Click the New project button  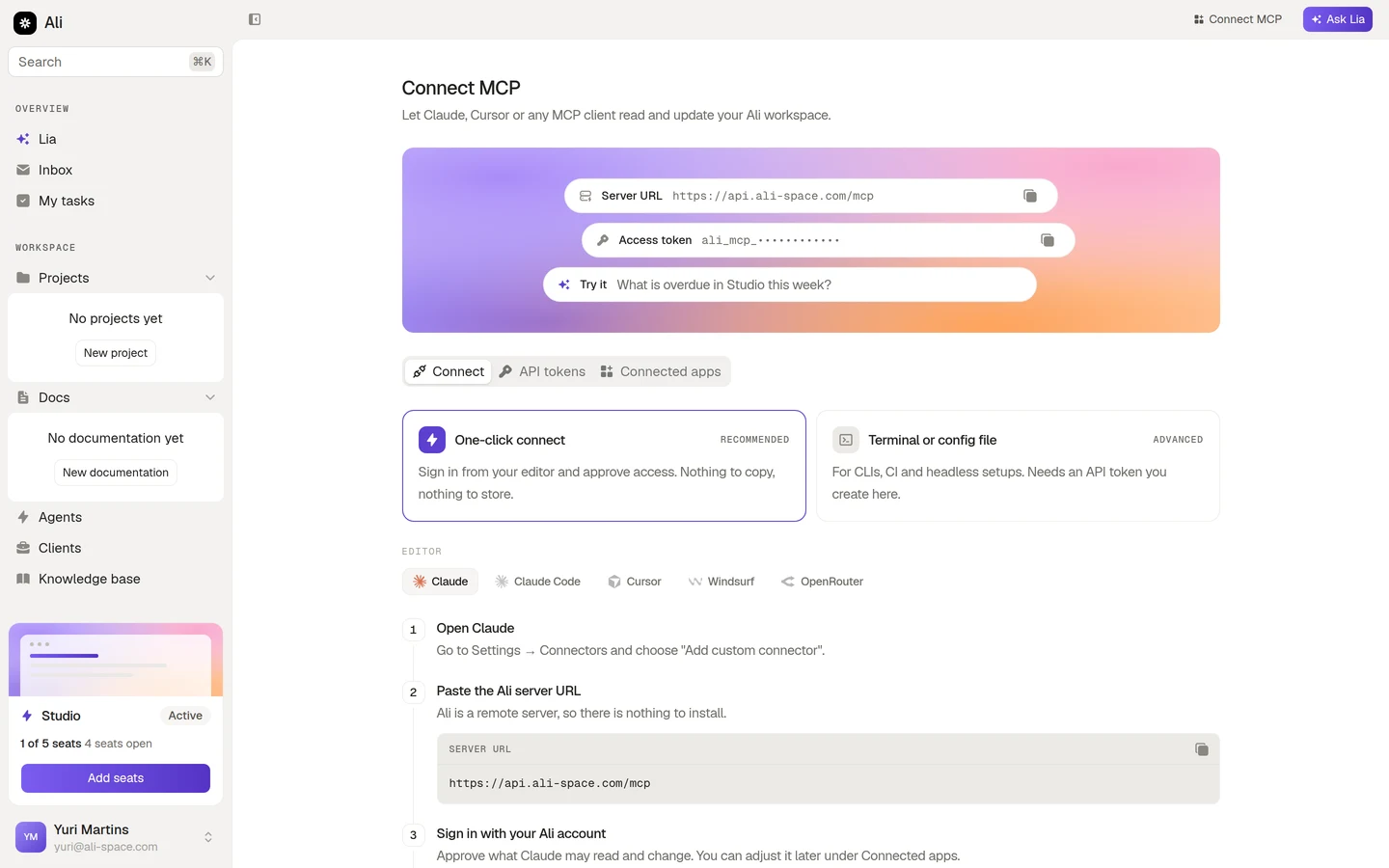pos(116,353)
